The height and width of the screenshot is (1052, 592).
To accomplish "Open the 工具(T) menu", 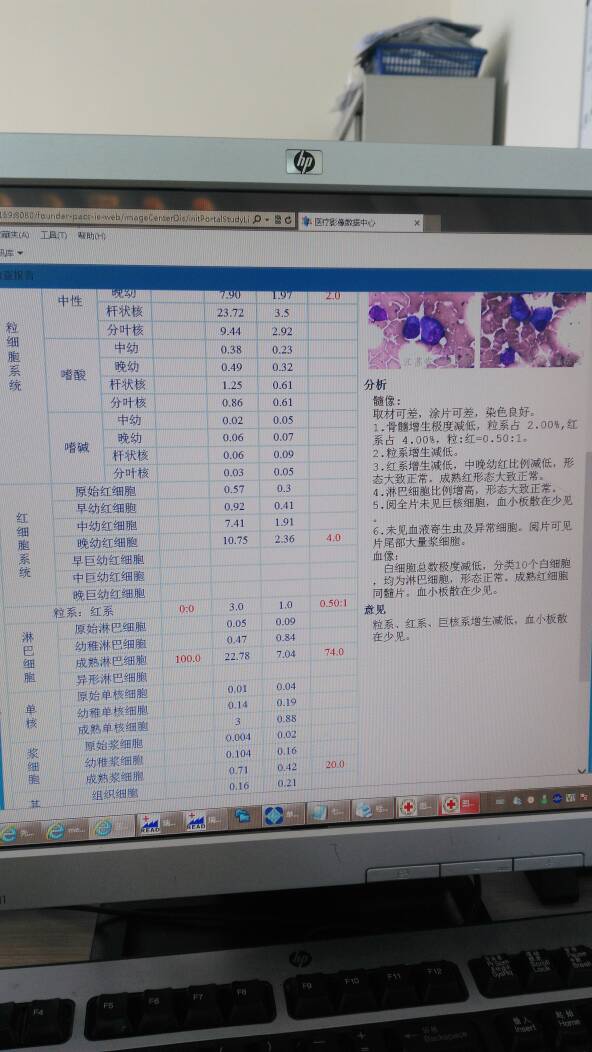I will (x=53, y=235).
